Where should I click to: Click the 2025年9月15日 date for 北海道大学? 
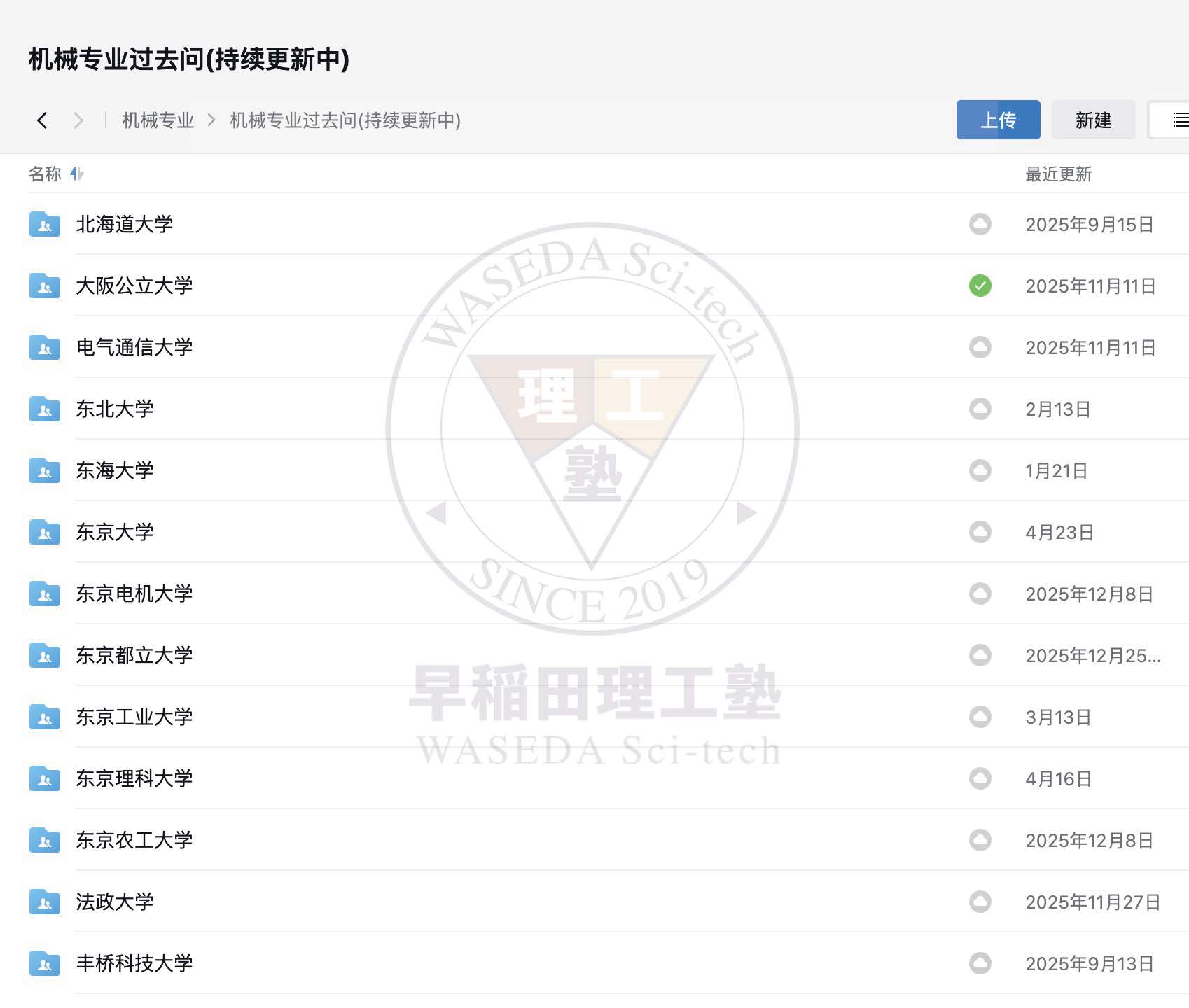tap(1090, 225)
